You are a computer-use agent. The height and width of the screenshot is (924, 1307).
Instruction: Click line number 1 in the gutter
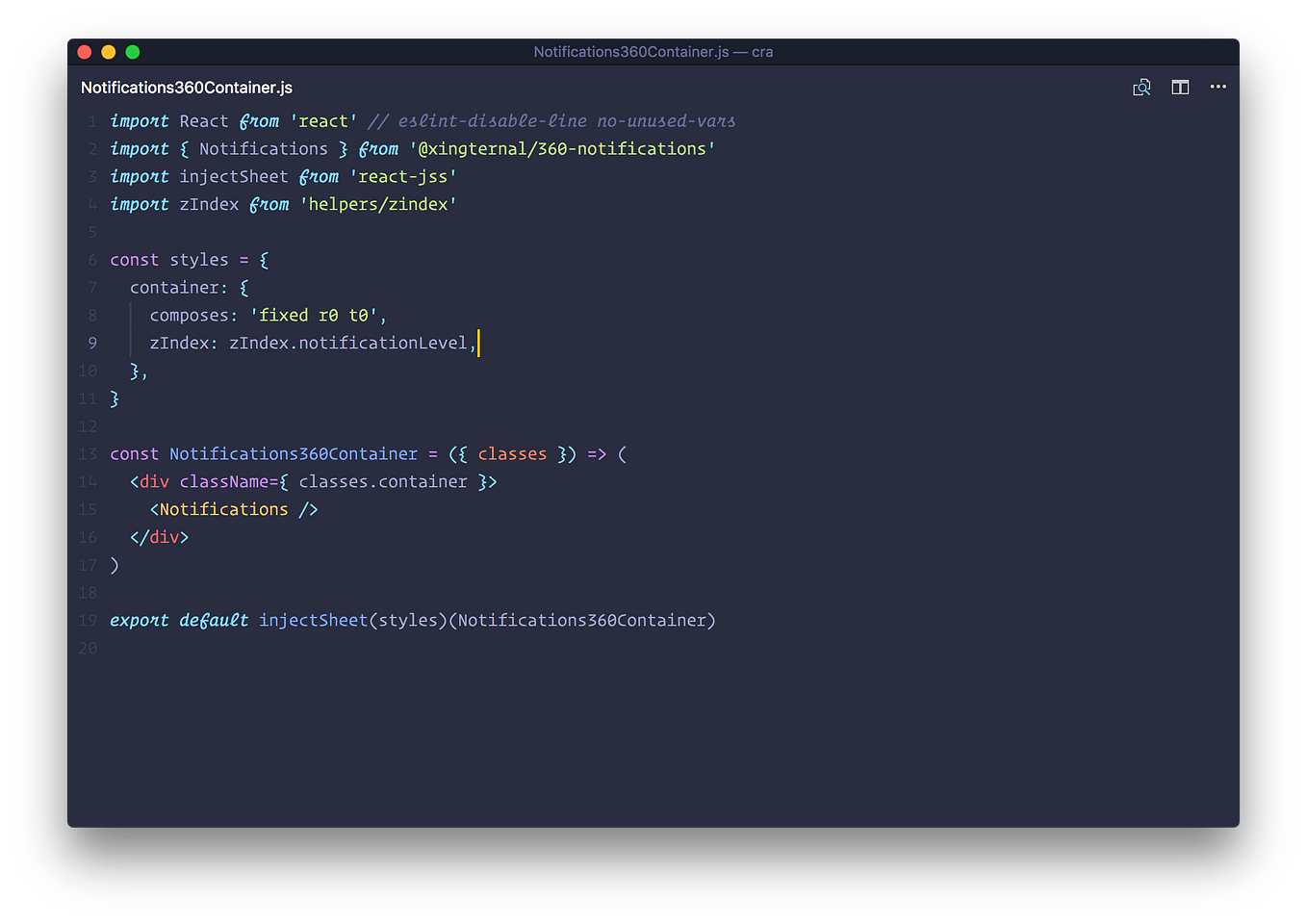[x=91, y=120]
